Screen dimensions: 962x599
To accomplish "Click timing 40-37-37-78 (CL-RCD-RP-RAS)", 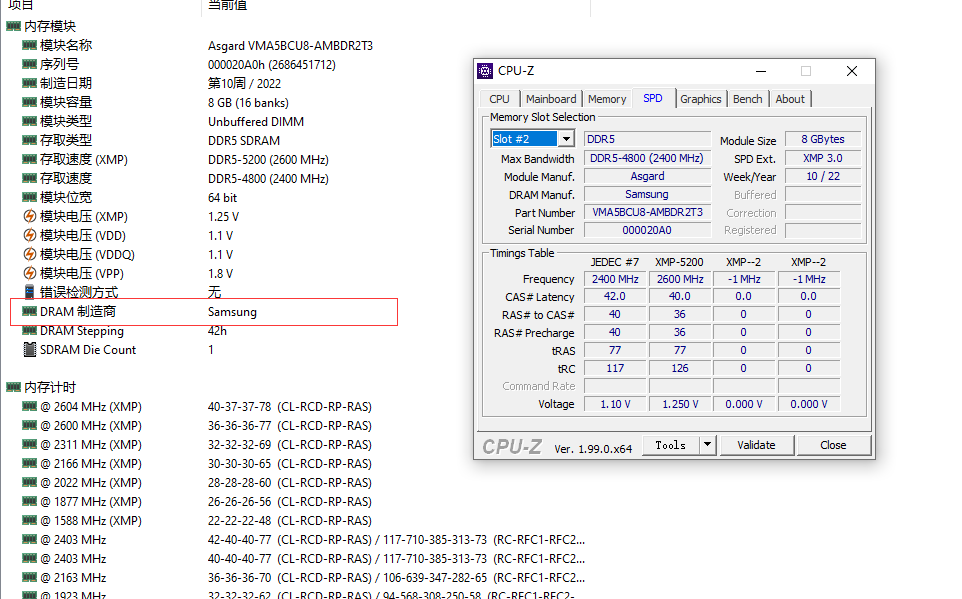I will point(290,407).
